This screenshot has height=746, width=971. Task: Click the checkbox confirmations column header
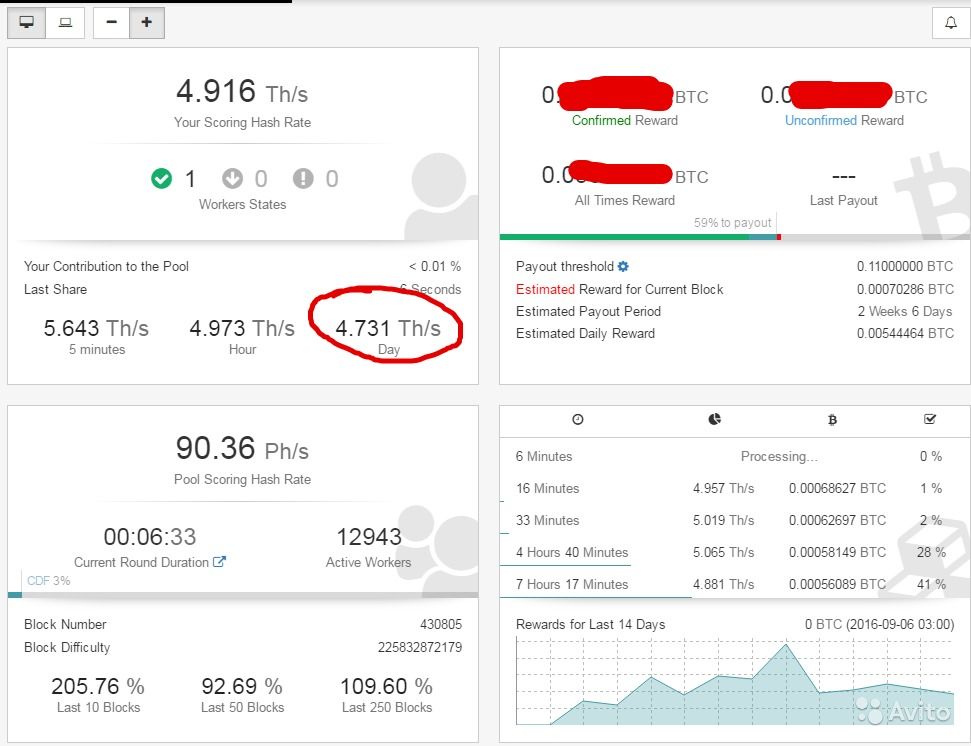930,420
